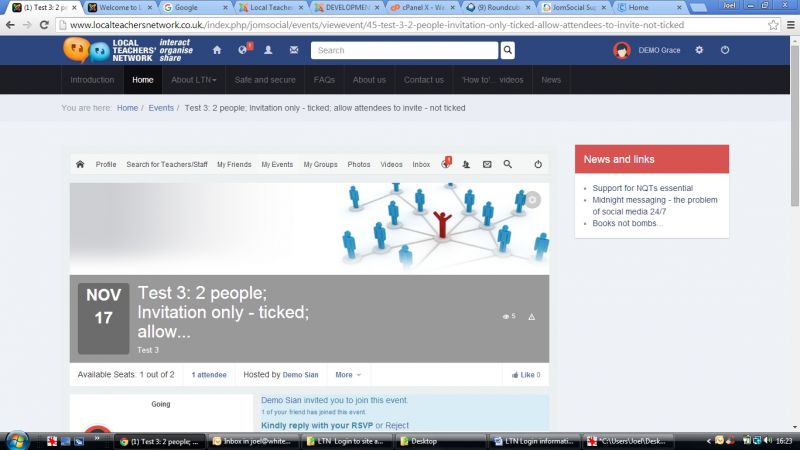The height and width of the screenshot is (450, 800).
Task: Click the report warning triangle on the event banner
Action: (532, 317)
